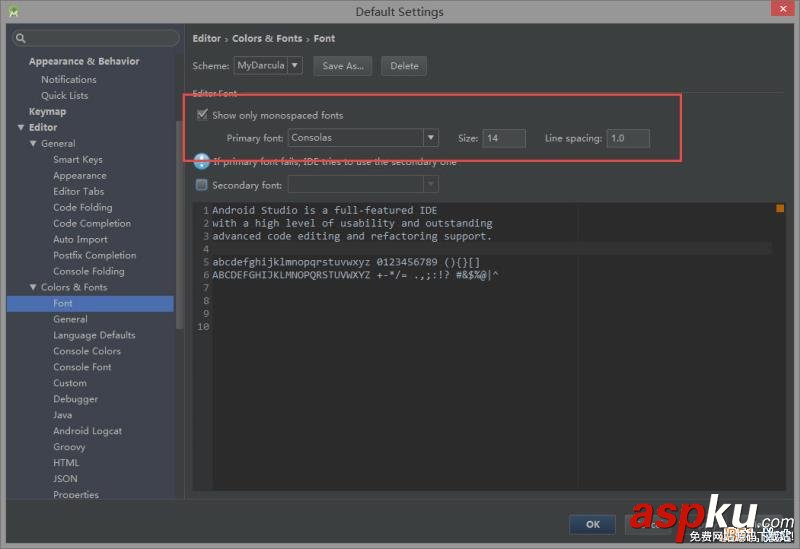
Task: Toggle Show only monospaced fonts checkbox
Action: click(x=202, y=114)
